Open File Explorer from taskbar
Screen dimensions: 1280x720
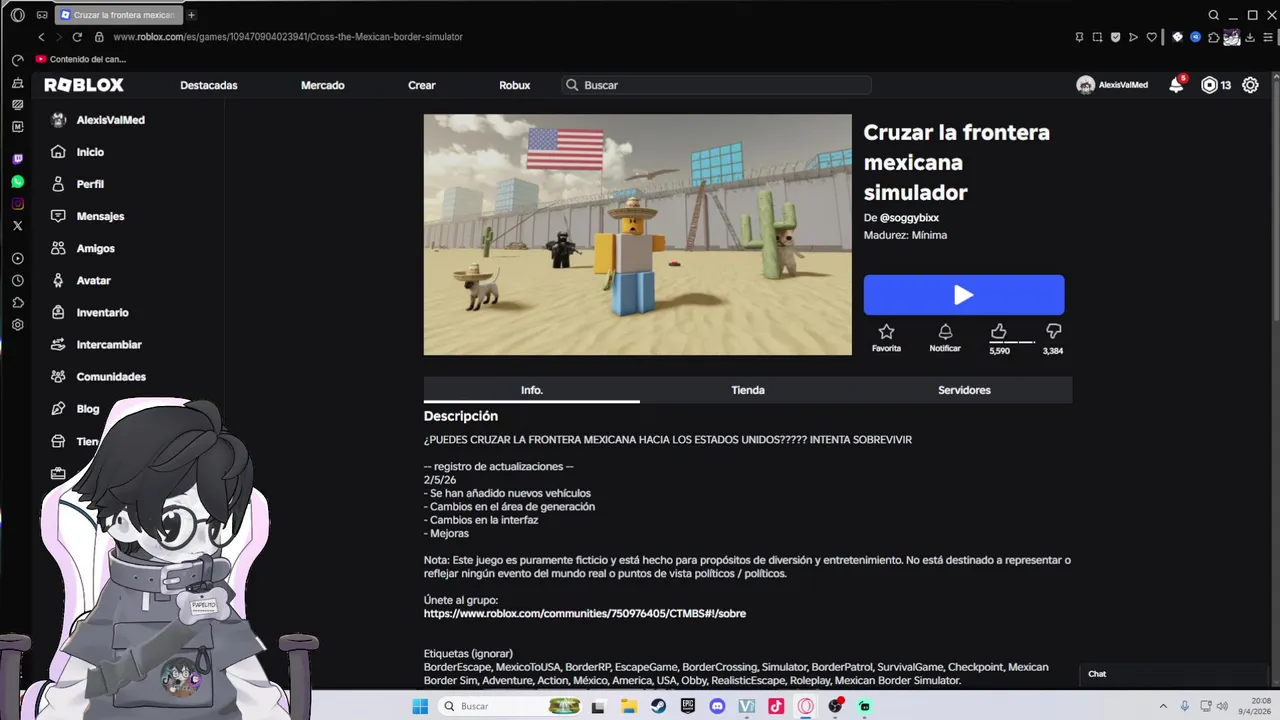pyautogui.click(x=629, y=706)
